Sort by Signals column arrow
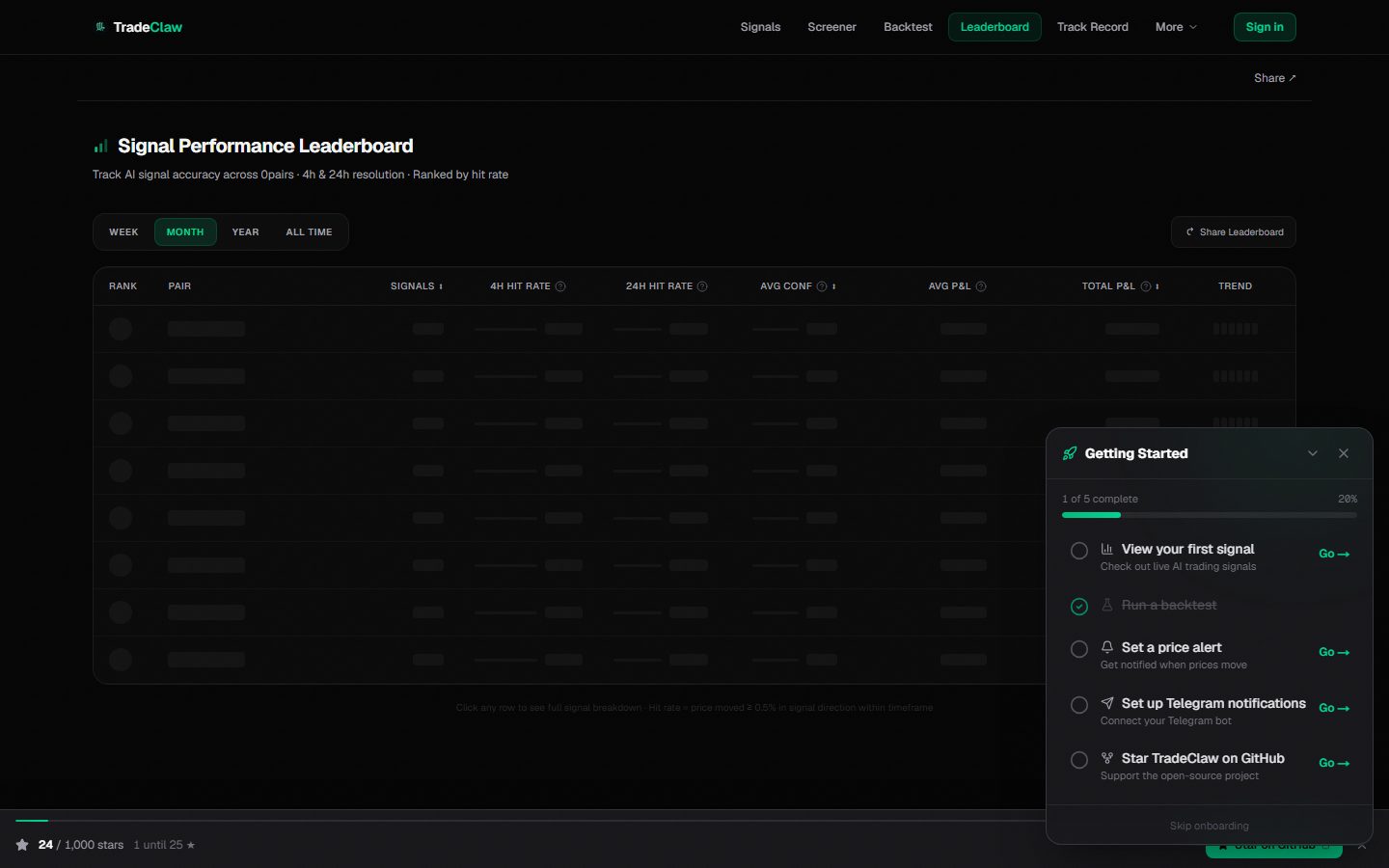Screen dimensions: 1389x868 [441, 286]
